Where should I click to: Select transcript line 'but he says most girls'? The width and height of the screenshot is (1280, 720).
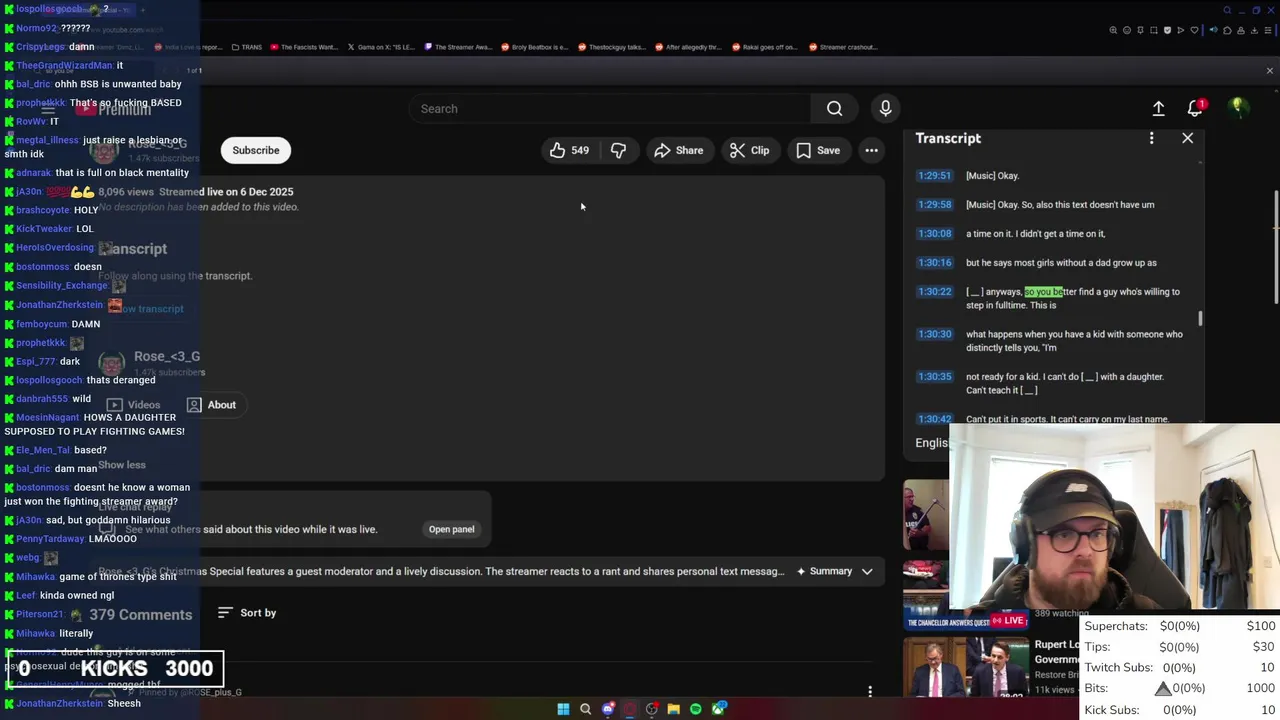click(x=1061, y=263)
